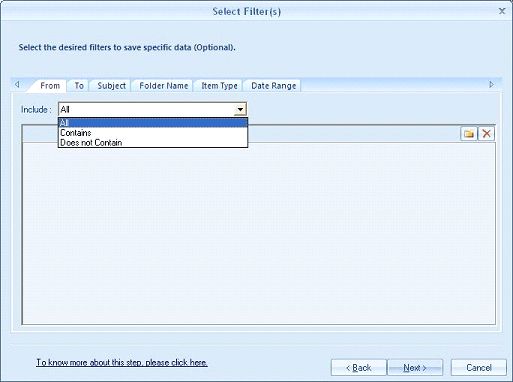Switch to the From tab

tap(50, 86)
